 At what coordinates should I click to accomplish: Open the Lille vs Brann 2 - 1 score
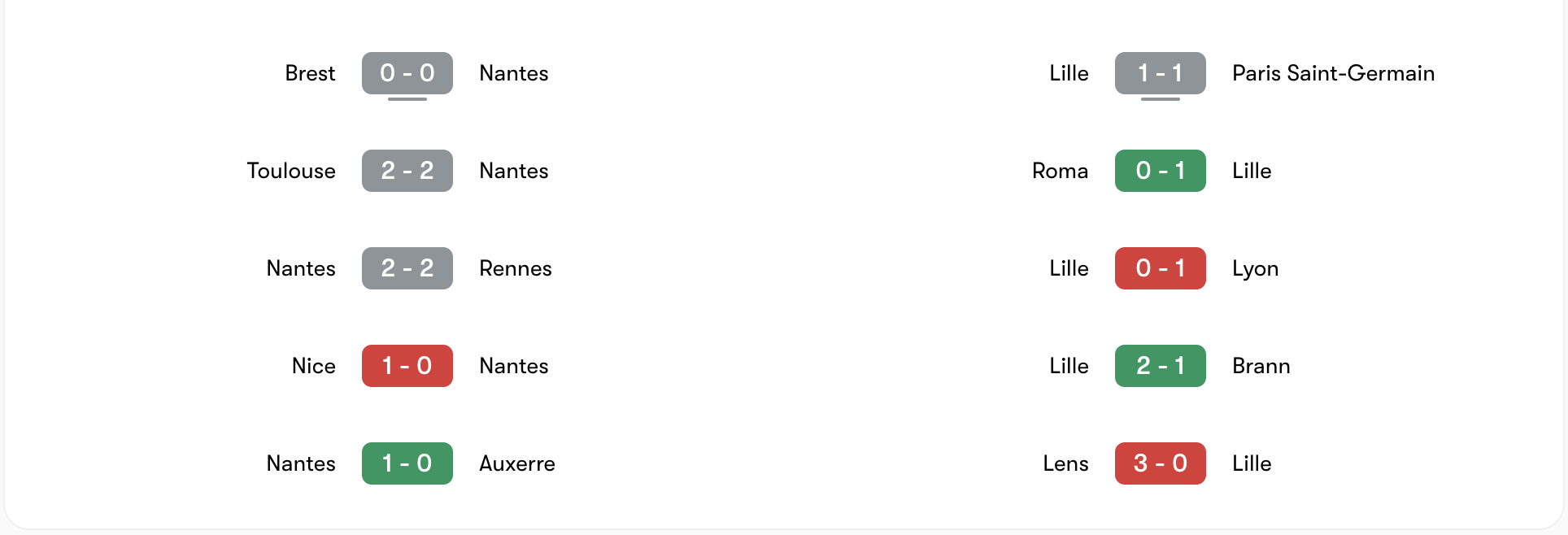[1160, 366]
